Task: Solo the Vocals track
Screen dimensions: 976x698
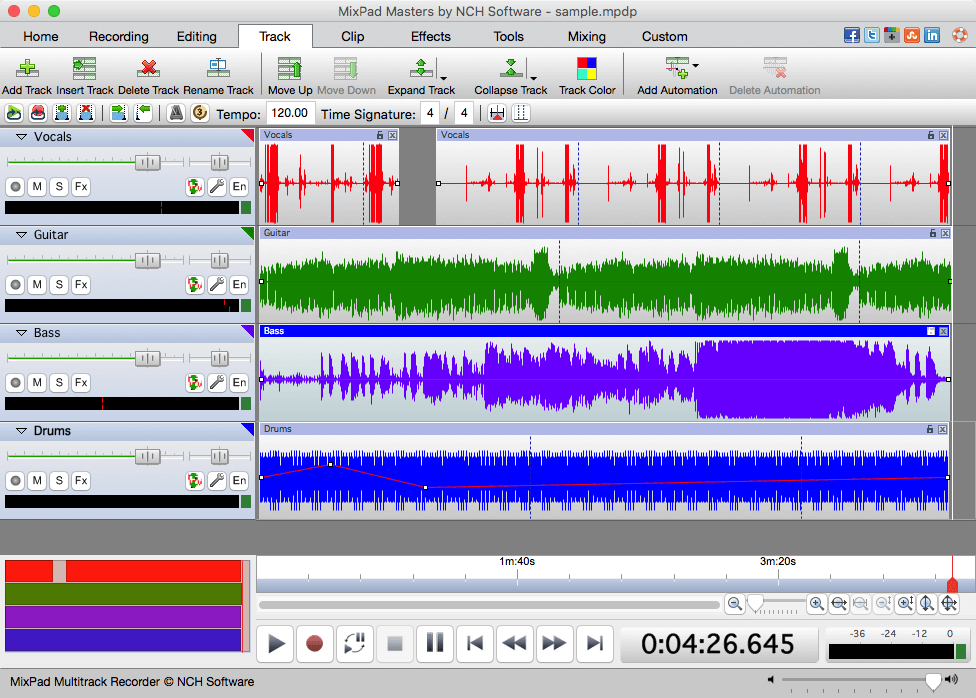Action: point(59,186)
